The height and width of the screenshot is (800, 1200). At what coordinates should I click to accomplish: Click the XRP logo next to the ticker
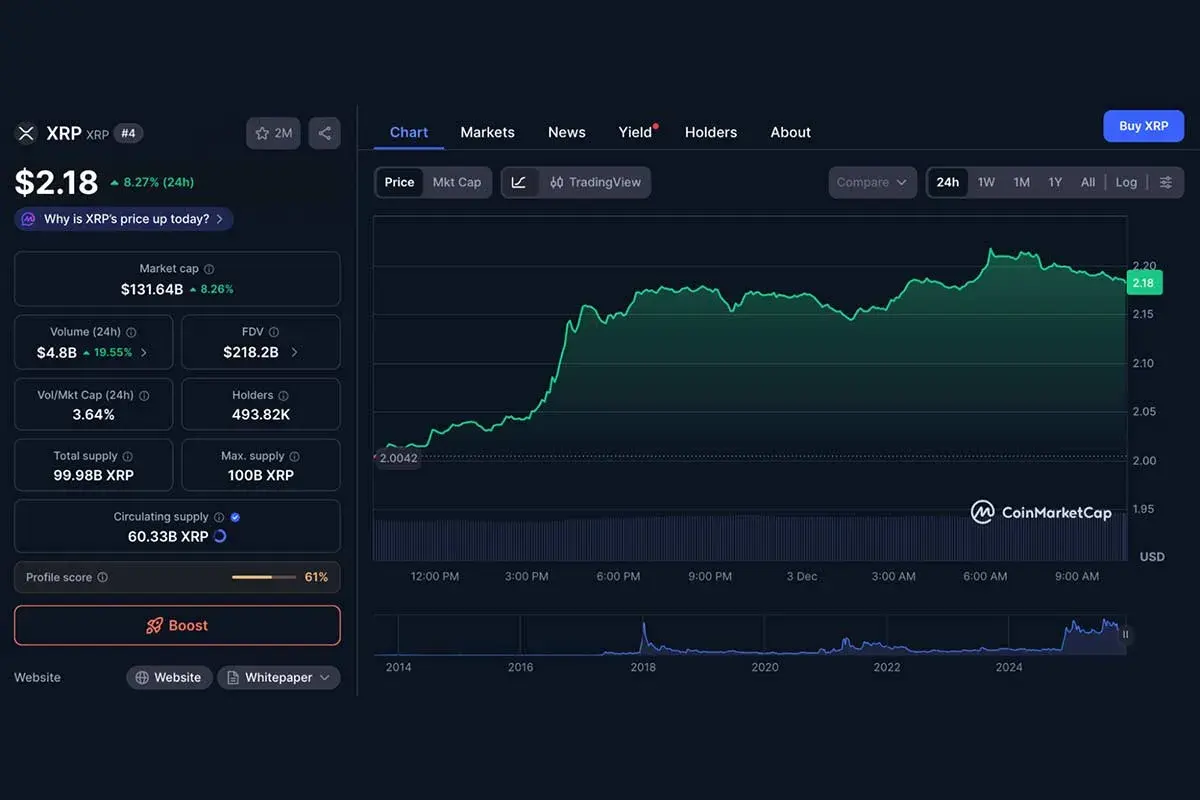tap(26, 132)
